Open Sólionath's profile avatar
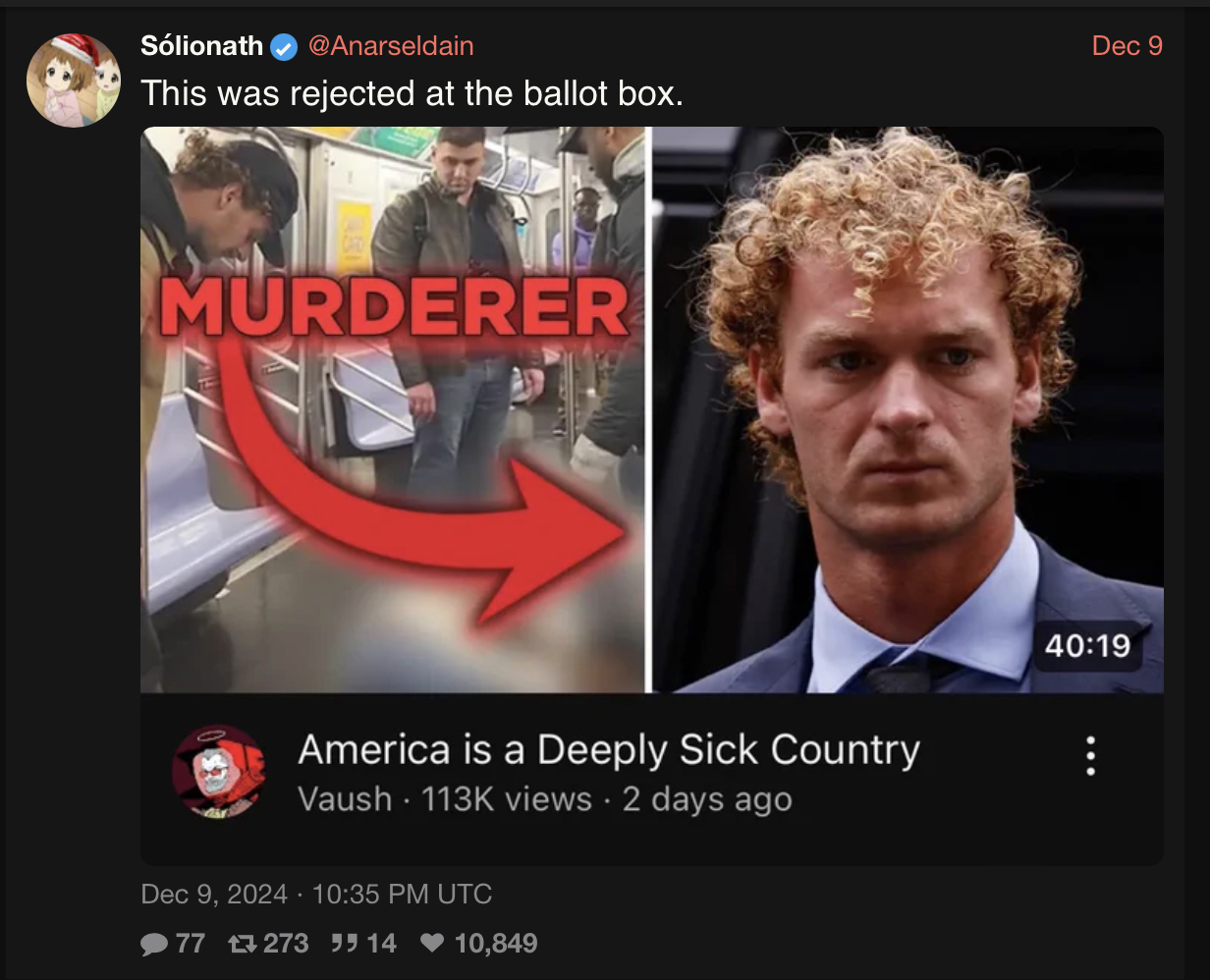 tap(74, 79)
